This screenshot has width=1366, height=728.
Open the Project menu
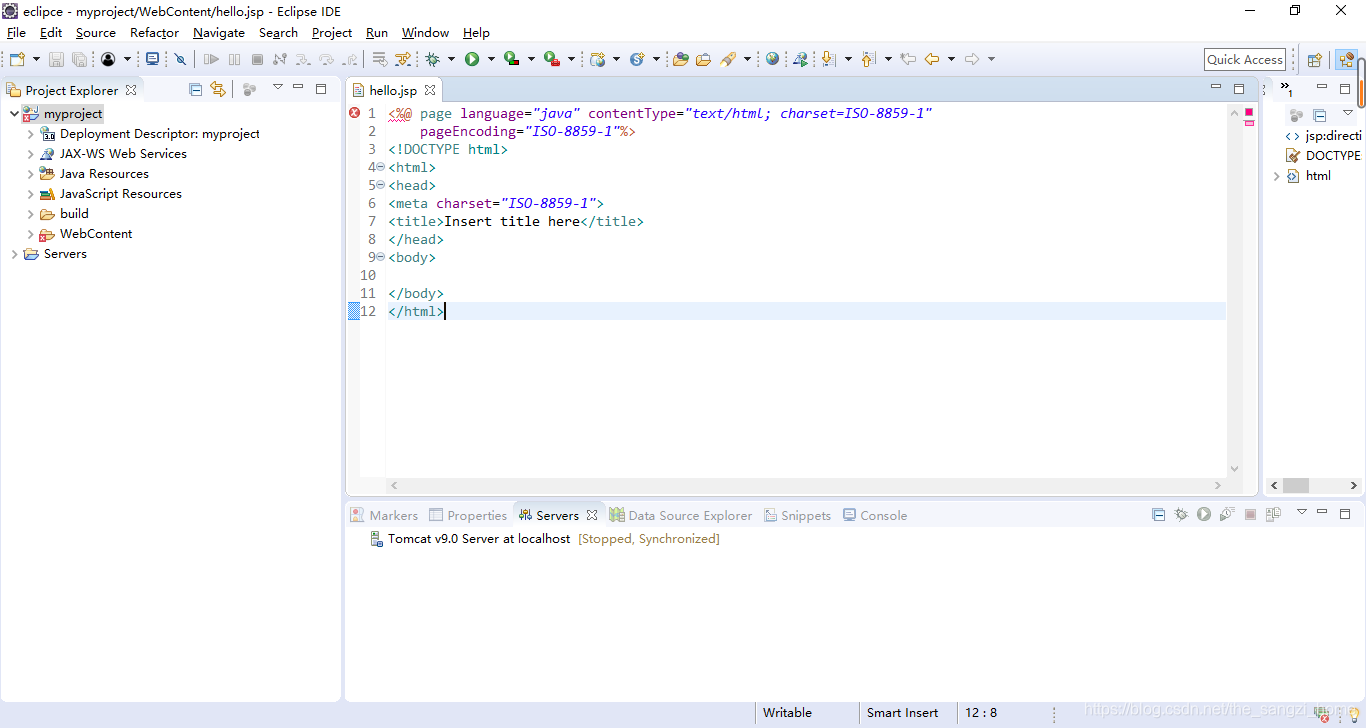[332, 33]
